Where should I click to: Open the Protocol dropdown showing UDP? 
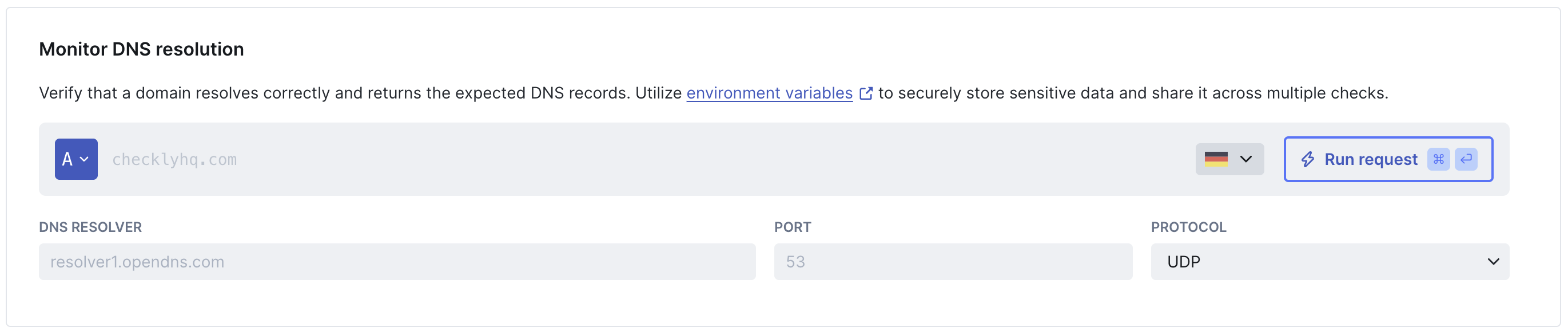click(1330, 261)
